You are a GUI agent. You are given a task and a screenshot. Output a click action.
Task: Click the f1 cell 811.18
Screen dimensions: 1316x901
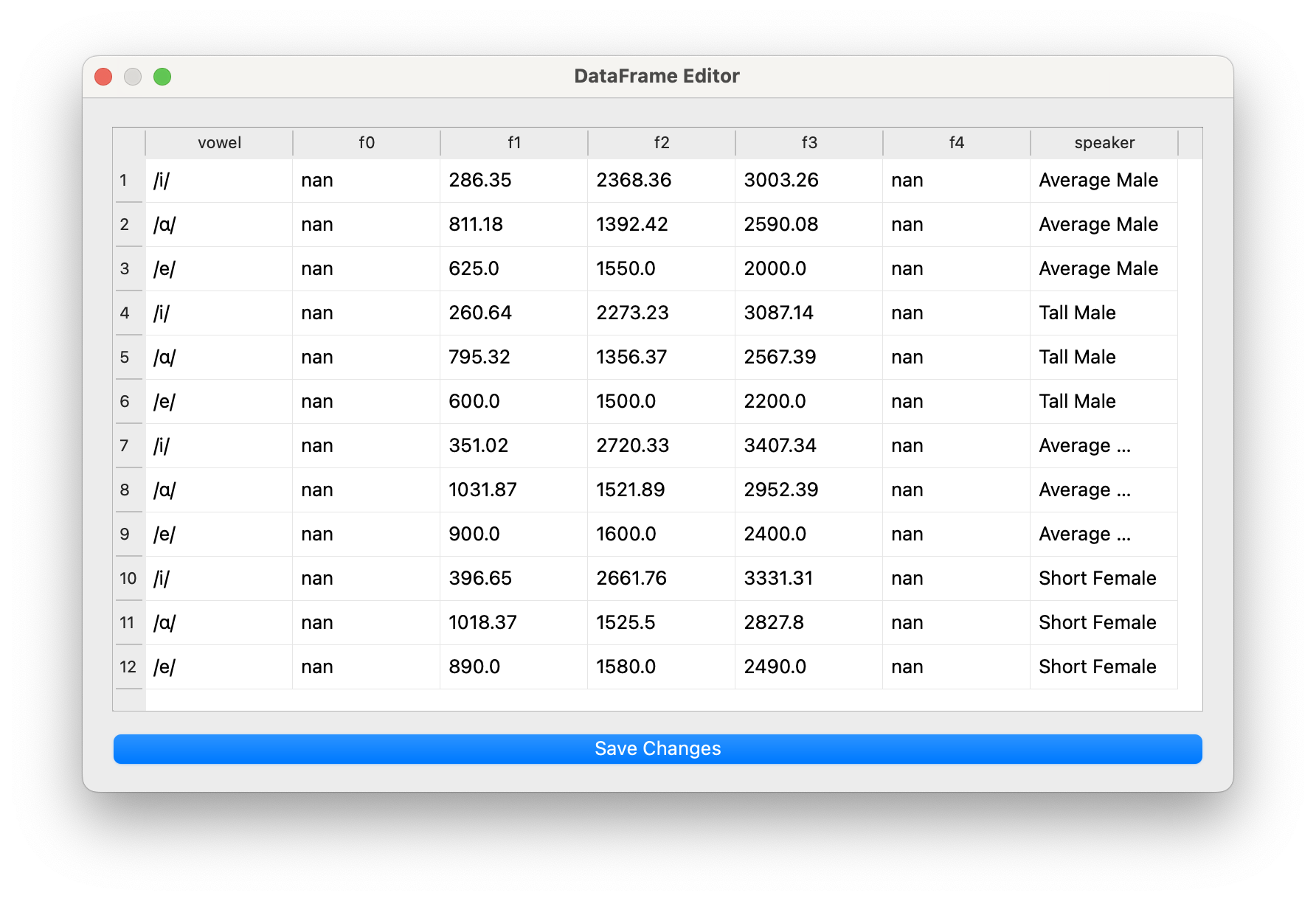click(514, 225)
